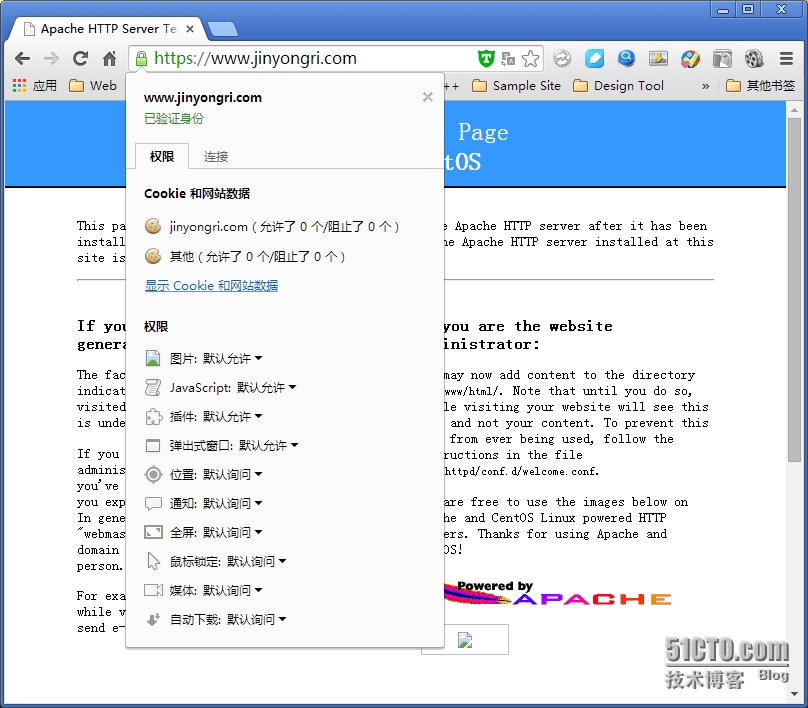Screen dimensions: 808x708
Task: Click the broken image icon on the page
Action: point(465,640)
